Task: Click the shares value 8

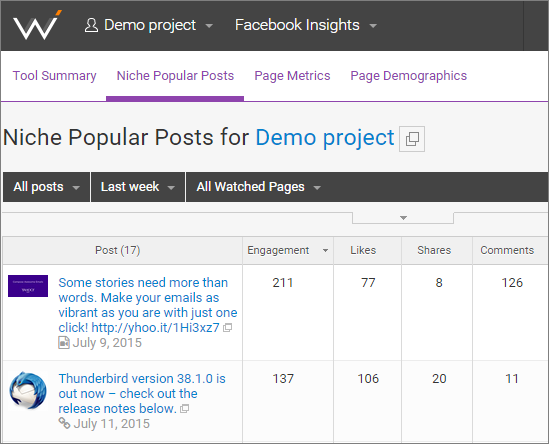Action: tap(439, 283)
